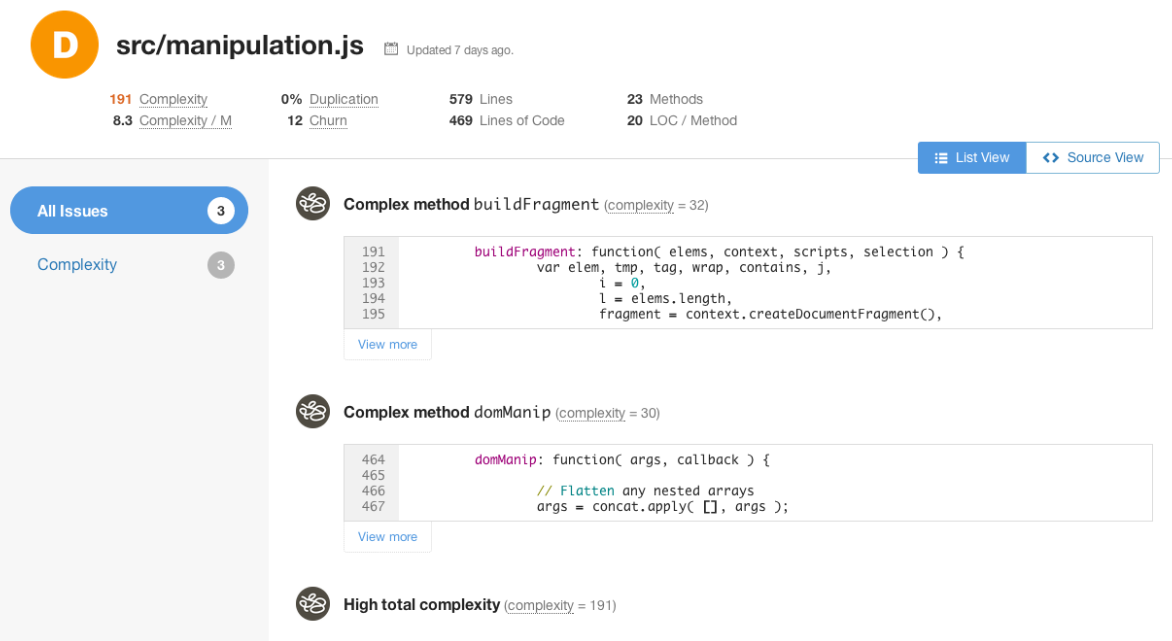Click the All Issues count badge

tap(221, 211)
